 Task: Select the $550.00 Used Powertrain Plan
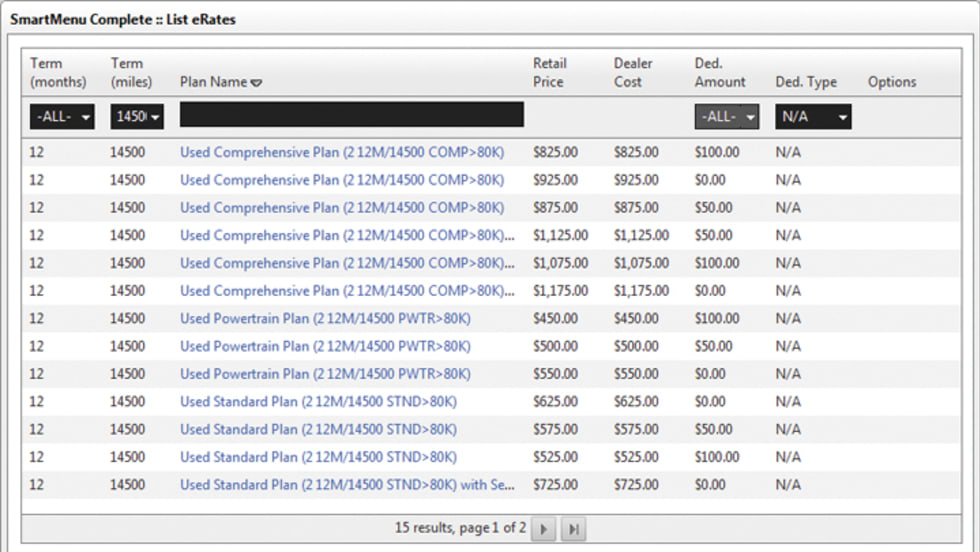coord(325,374)
